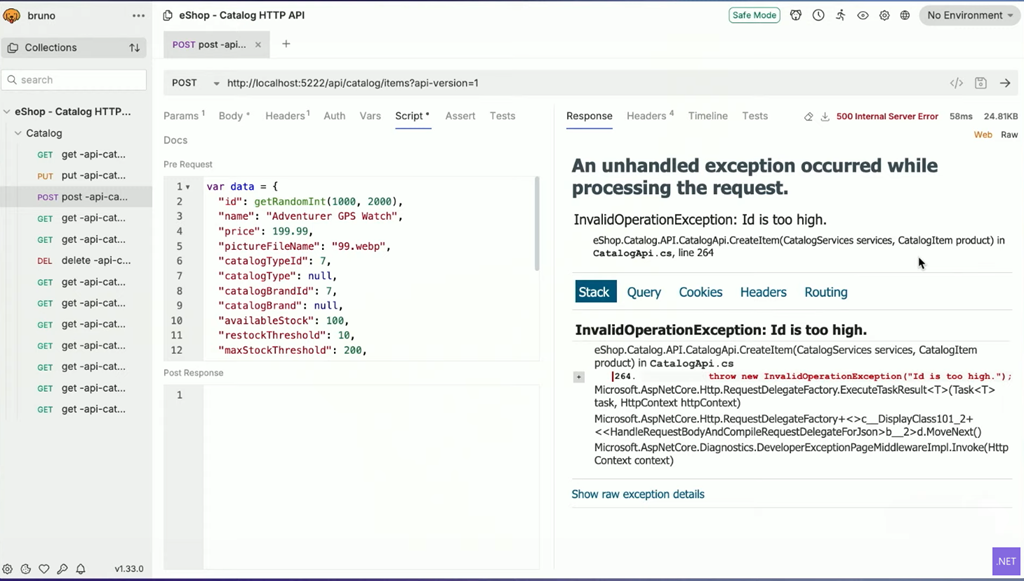Clear the response with the eraser icon
The height and width of the screenshot is (581, 1024).
(808, 117)
